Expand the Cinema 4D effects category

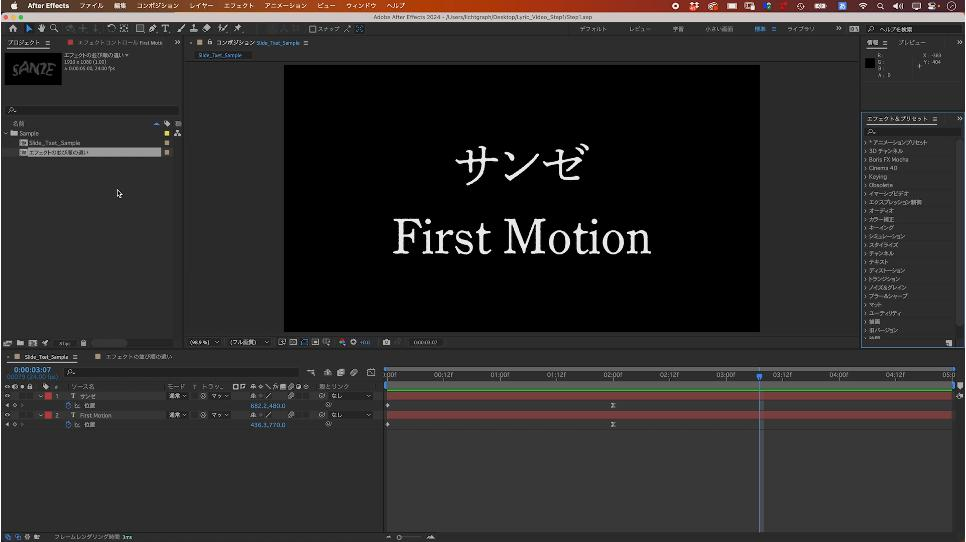click(866, 168)
